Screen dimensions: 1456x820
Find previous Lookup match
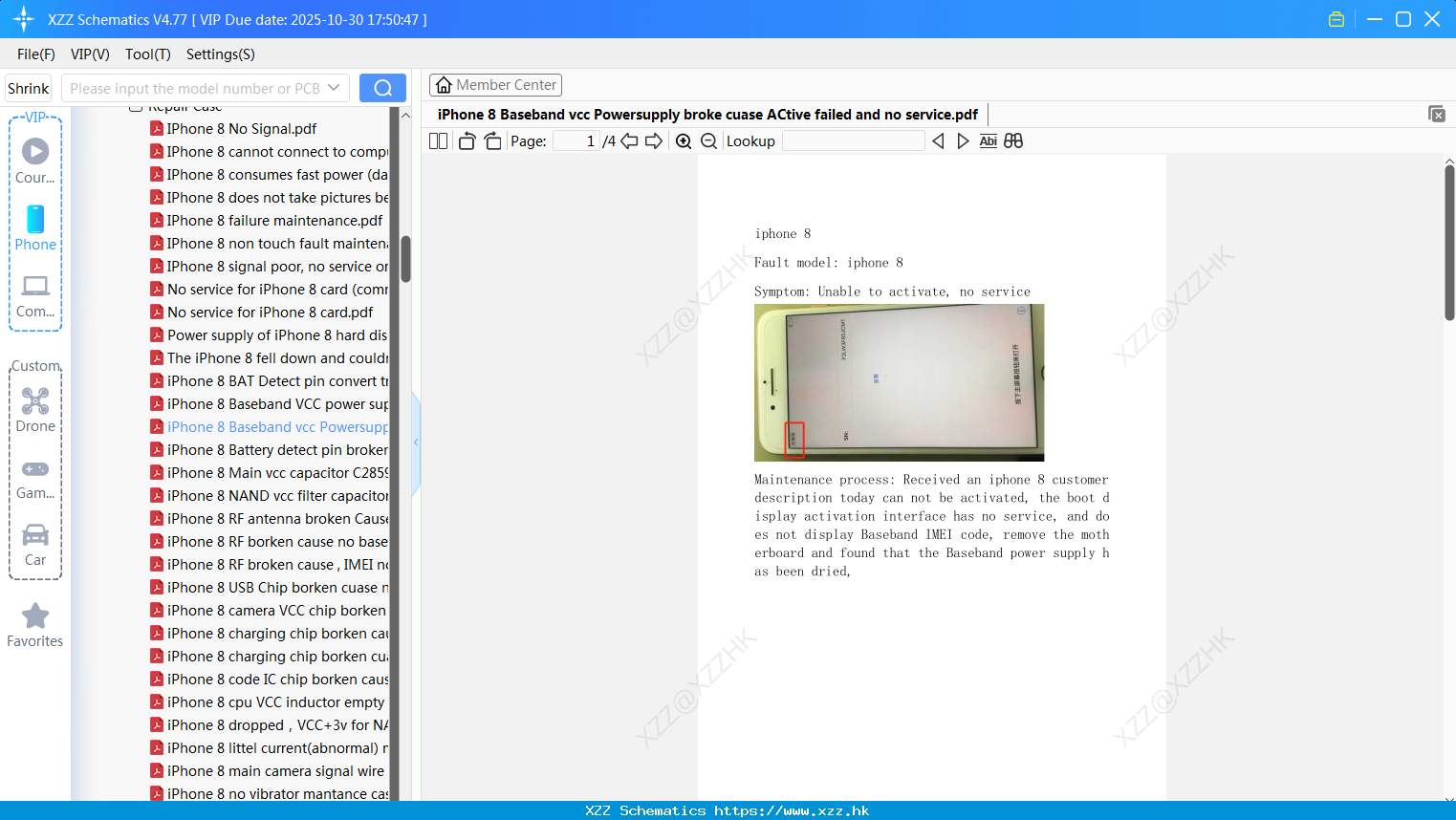pos(938,140)
